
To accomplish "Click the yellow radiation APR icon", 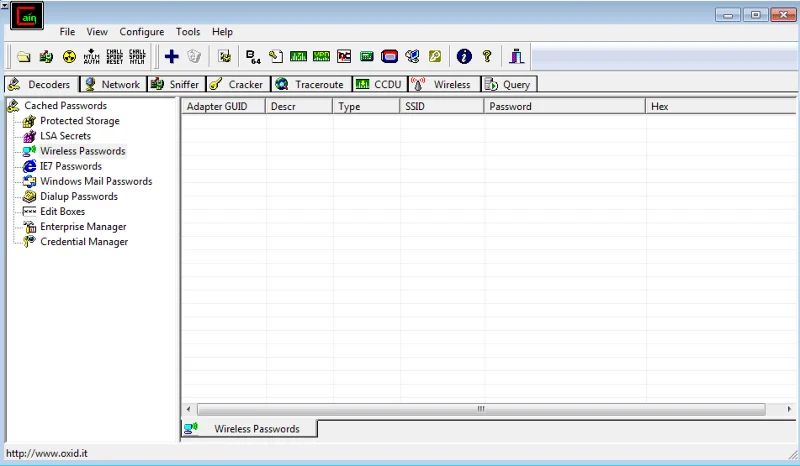I will click(x=69, y=56).
